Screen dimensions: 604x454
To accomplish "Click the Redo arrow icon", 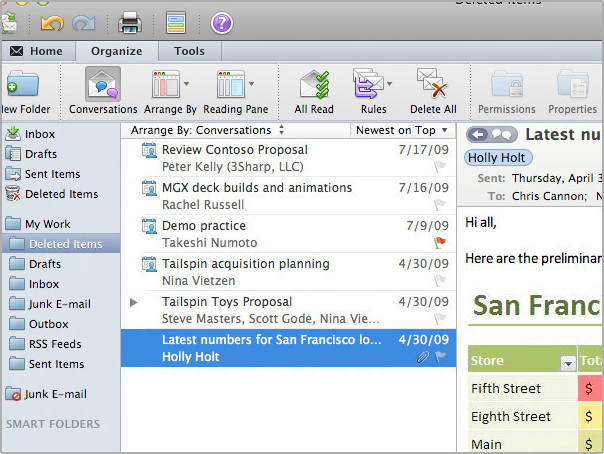I will coord(84,23).
